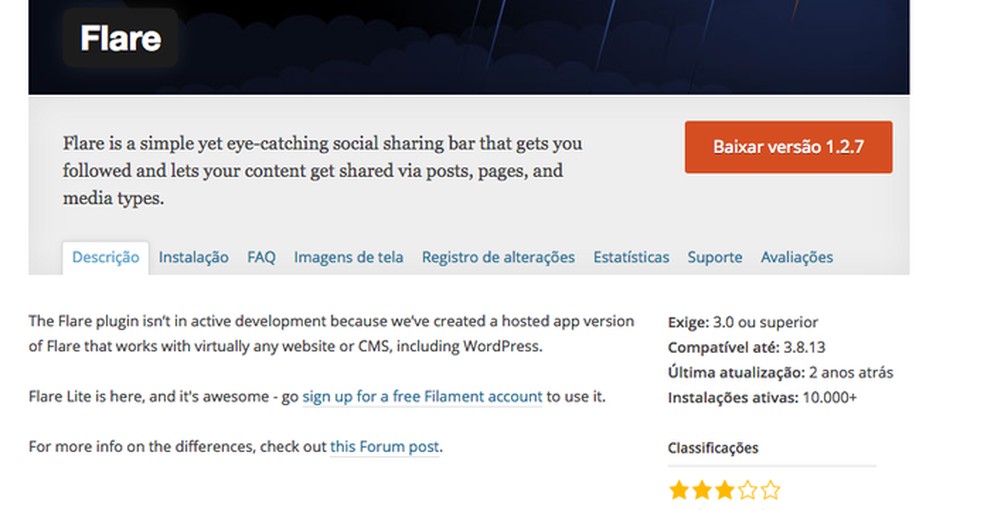Click the fourth empty rating star
The width and height of the screenshot is (984, 510).
pyautogui.click(x=747, y=490)
